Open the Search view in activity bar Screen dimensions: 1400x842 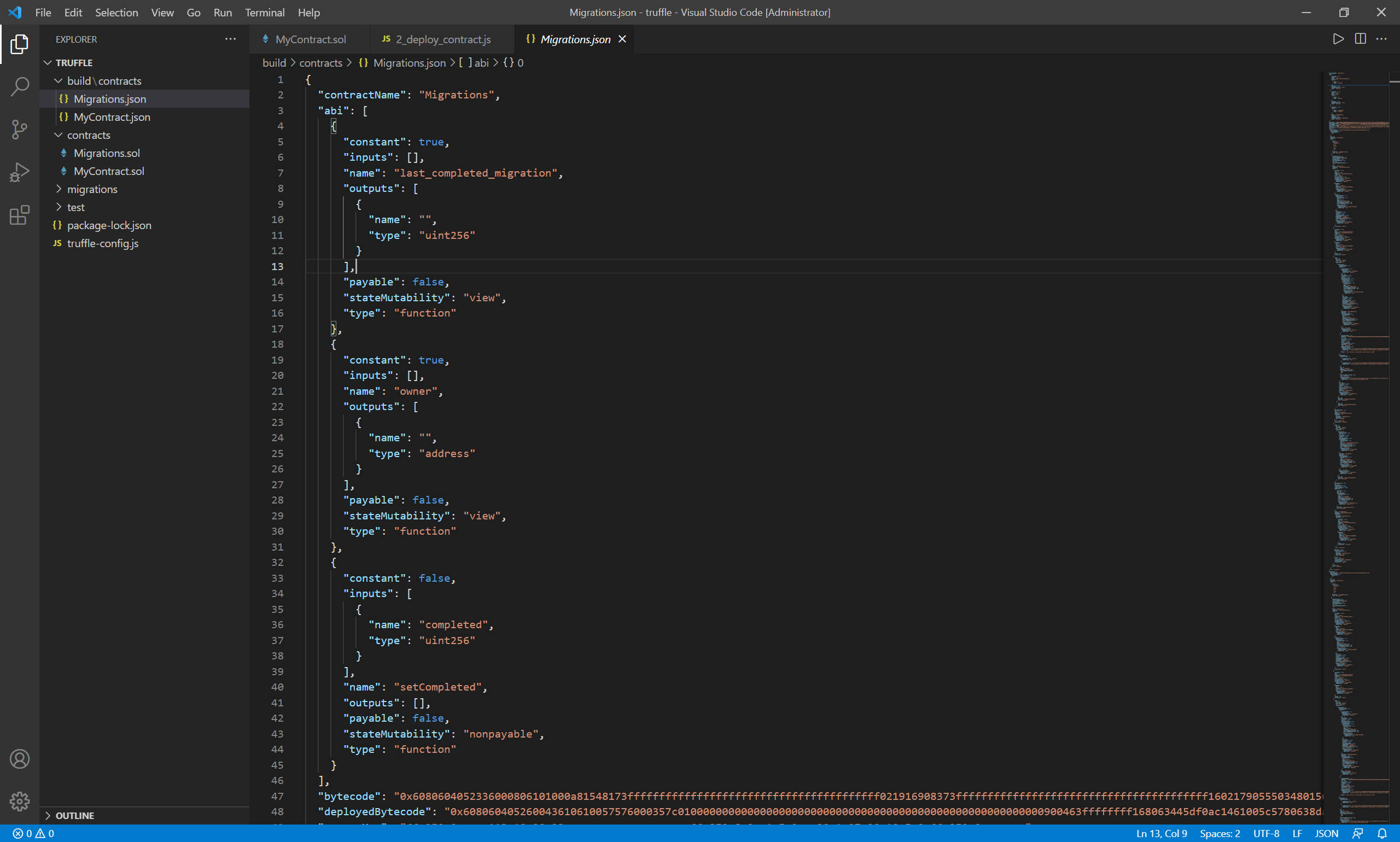click(x=19, y=87)
